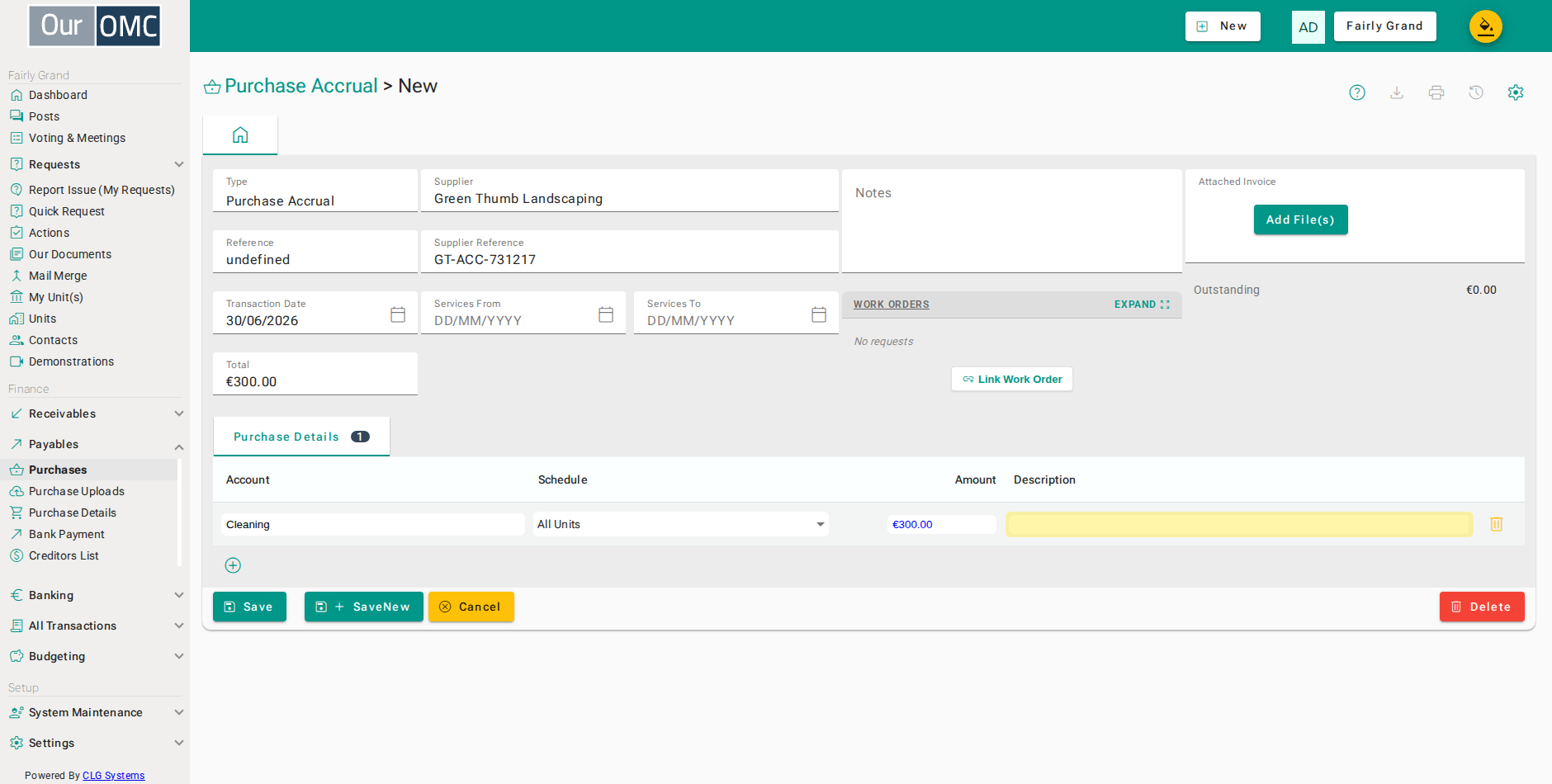The image size is (1552, 784).
Task: Open Bank Payment page
Action: tap(67, 534)
